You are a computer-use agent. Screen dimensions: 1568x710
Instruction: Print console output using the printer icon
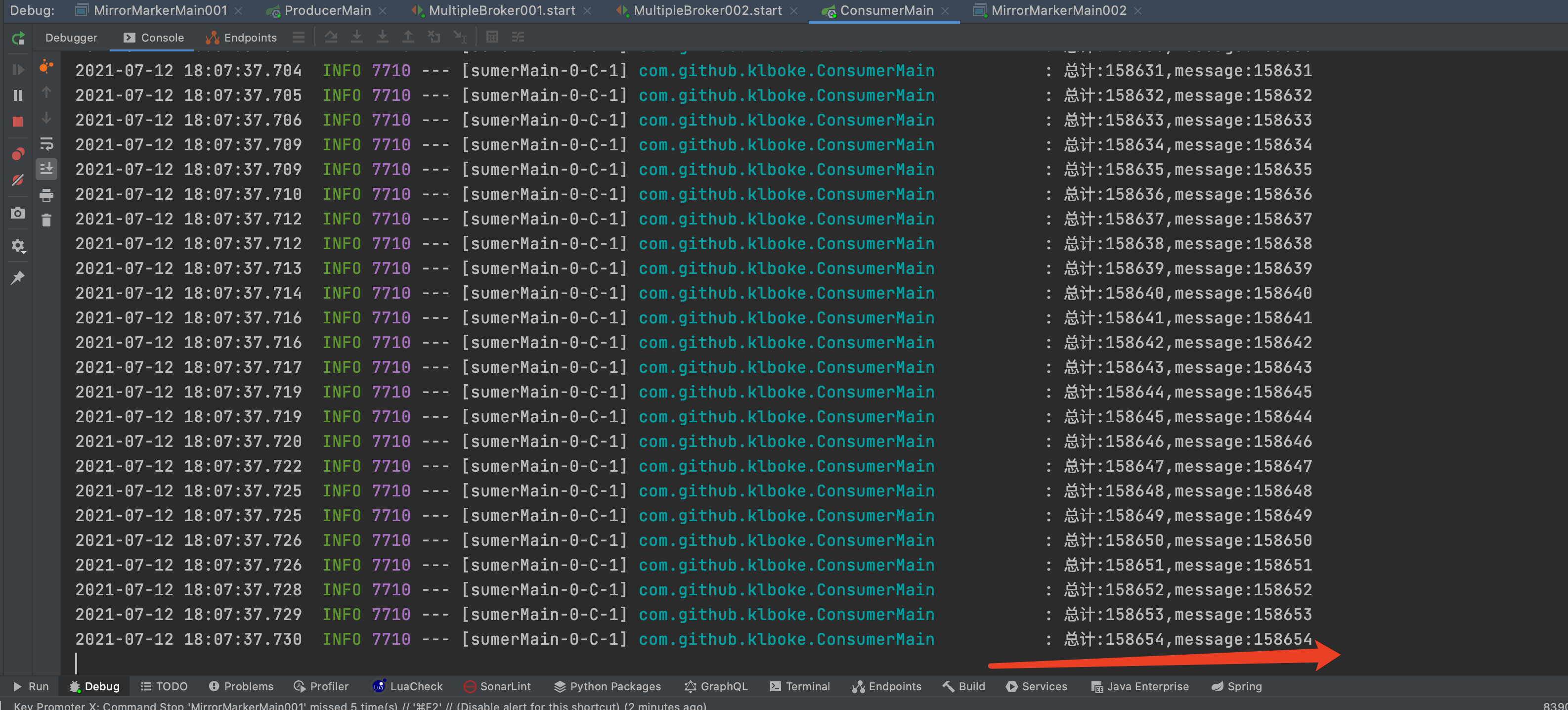(46, 195)
